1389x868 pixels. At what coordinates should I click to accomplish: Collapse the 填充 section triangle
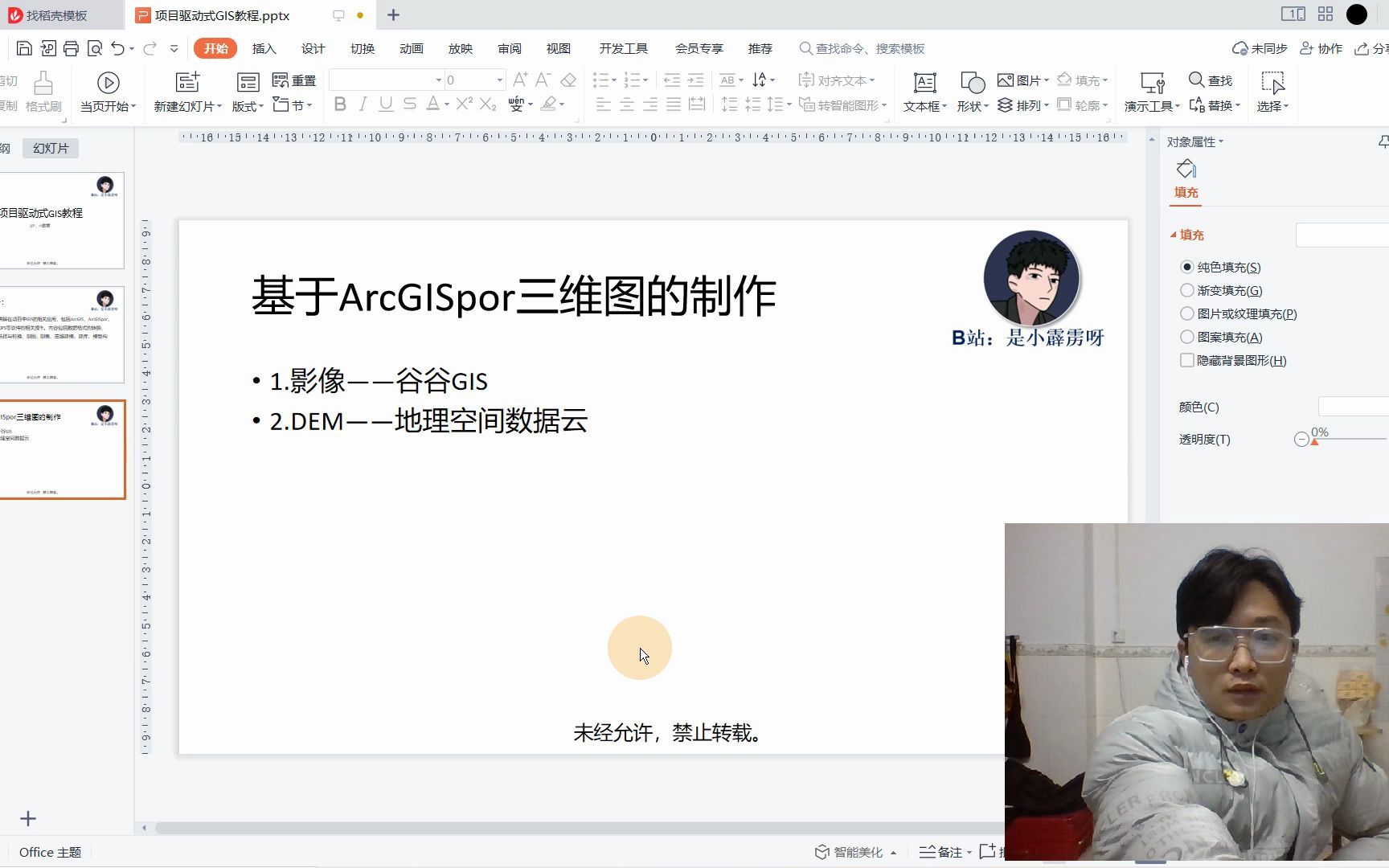1174,235
